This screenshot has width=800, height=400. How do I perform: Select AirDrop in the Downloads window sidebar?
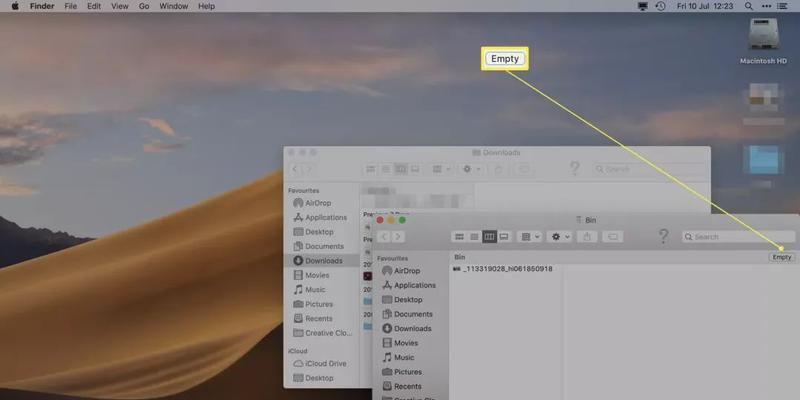[x=312, y=203]
